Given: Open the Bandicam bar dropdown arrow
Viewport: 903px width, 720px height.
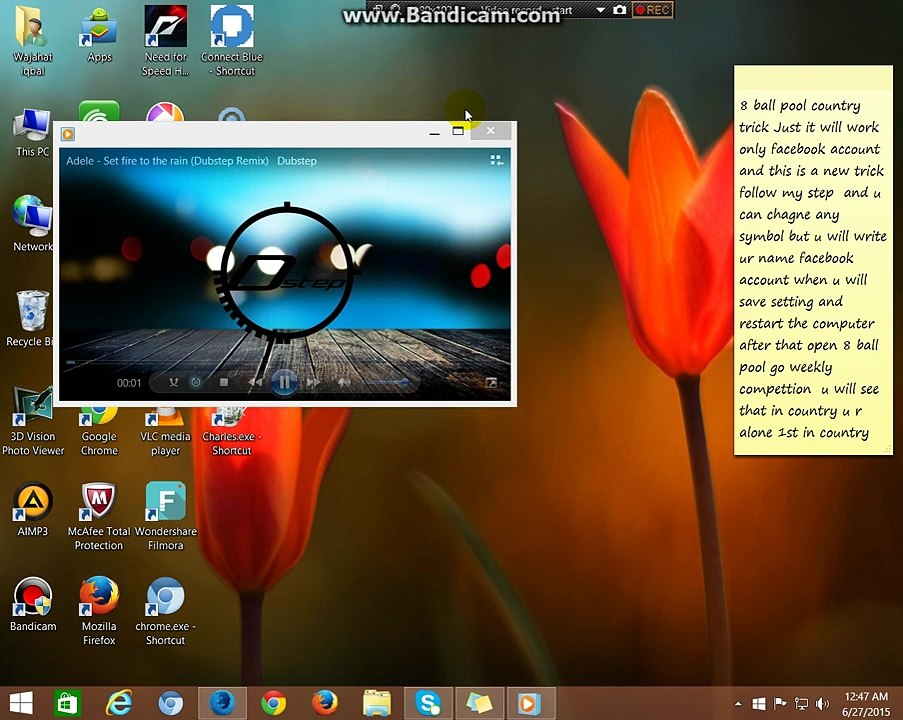Looking at the screenshot, I should 600,10.
